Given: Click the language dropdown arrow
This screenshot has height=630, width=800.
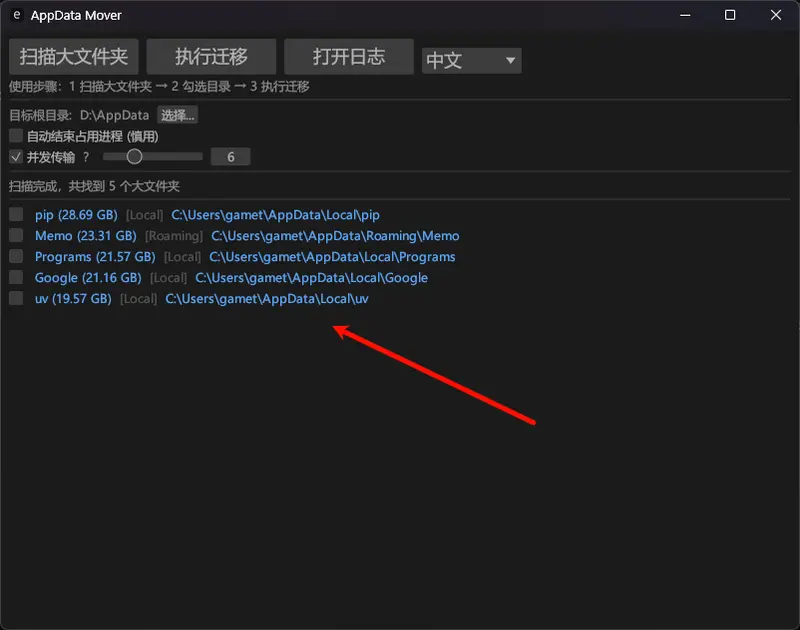Looking at the screenshot, I should coord(507,61).
